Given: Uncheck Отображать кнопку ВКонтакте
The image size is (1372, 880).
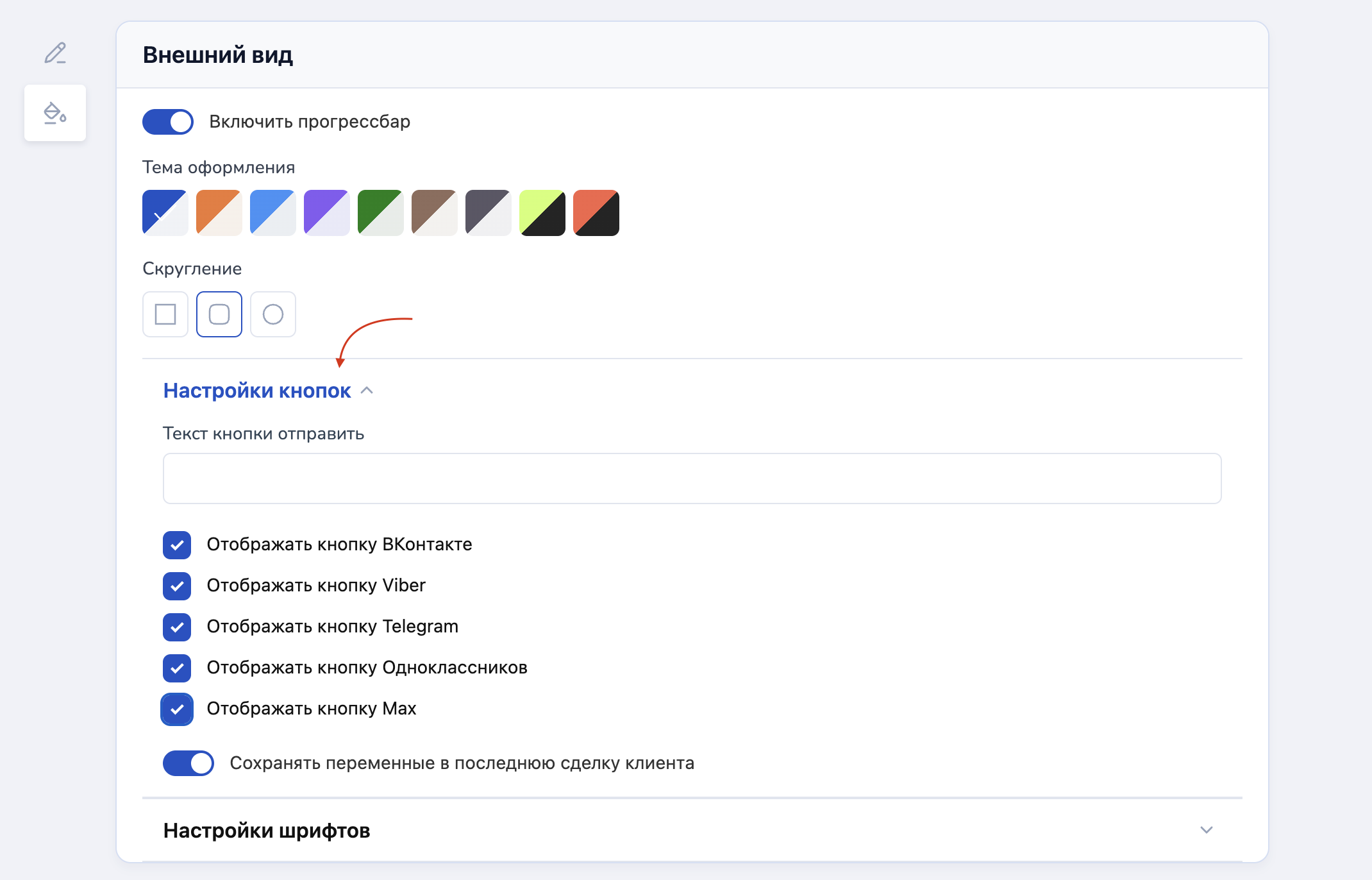Looking at the screenshot, I should coord(177,545).
